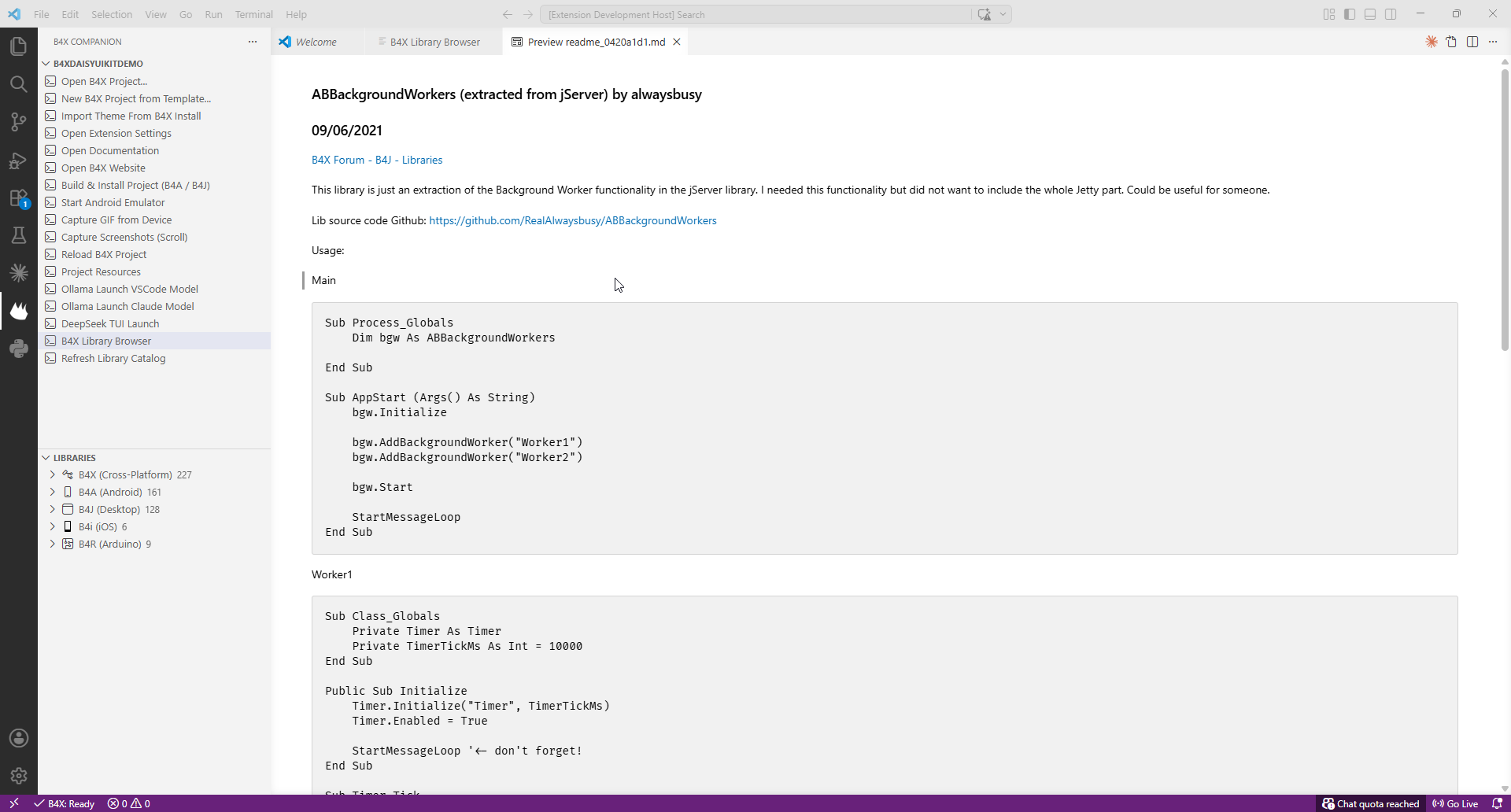Switch to the B4X Library Browser tab
This screenshot has height=812, width=1511.
coord(434,42)
